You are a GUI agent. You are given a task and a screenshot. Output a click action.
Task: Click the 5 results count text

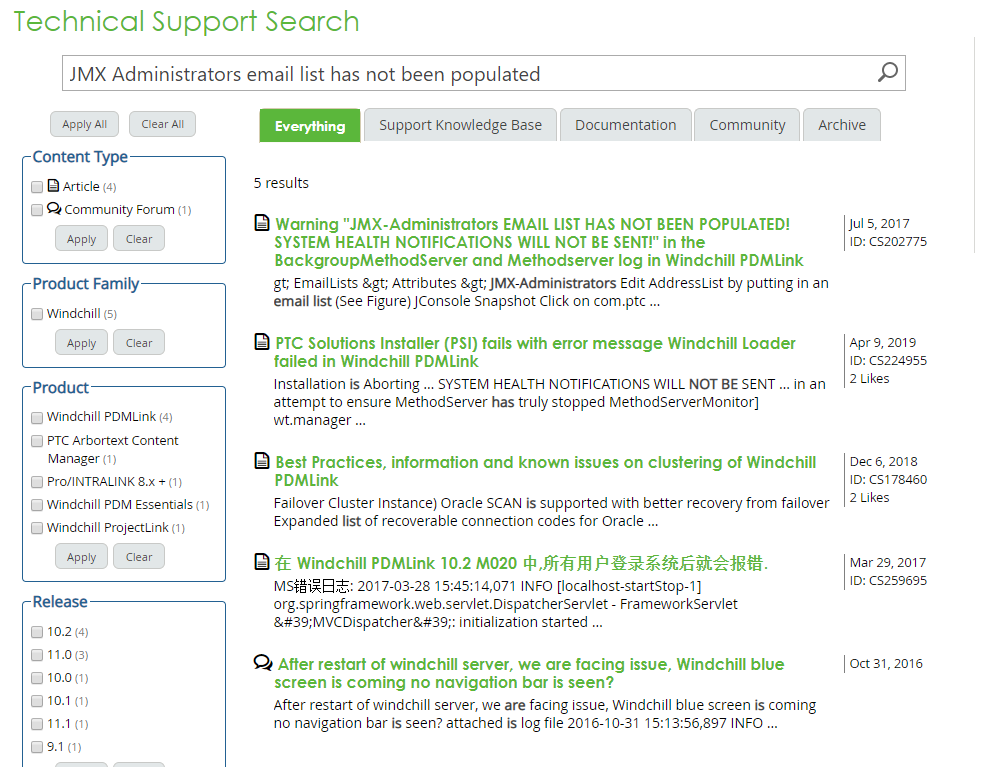pos(281,183)
